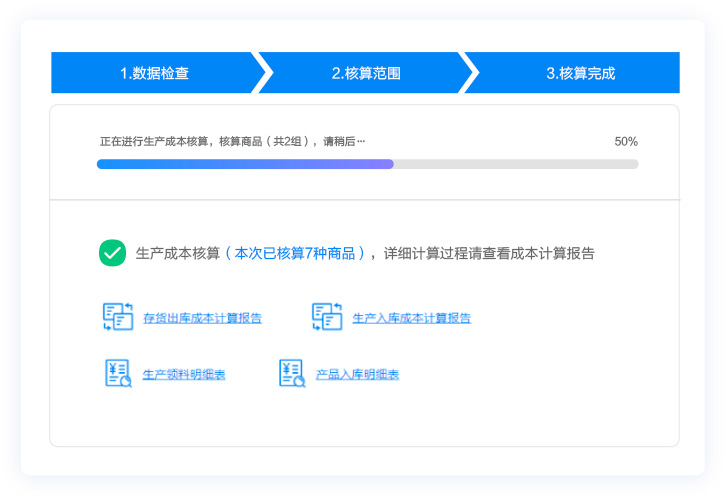View the 生产领料明细表 link
Screen dimensions: 727x499
184,375
